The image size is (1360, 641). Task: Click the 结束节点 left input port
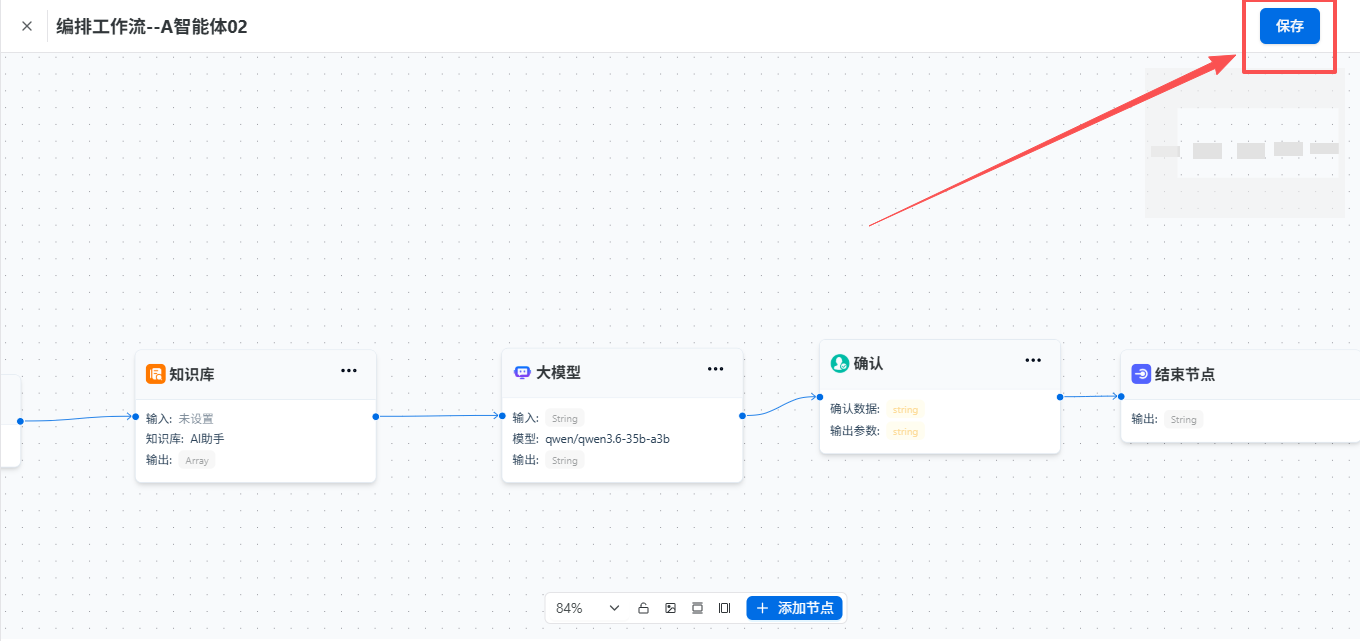pyautogui.click(x=1121, y=396)
